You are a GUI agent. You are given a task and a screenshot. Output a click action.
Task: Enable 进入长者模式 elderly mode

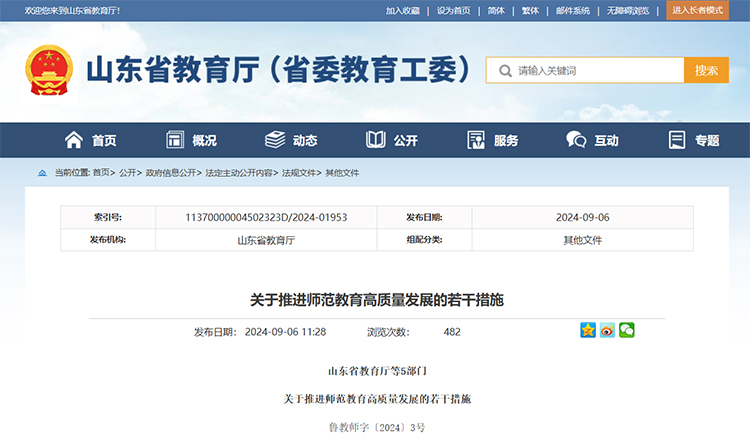click(697, 10)
